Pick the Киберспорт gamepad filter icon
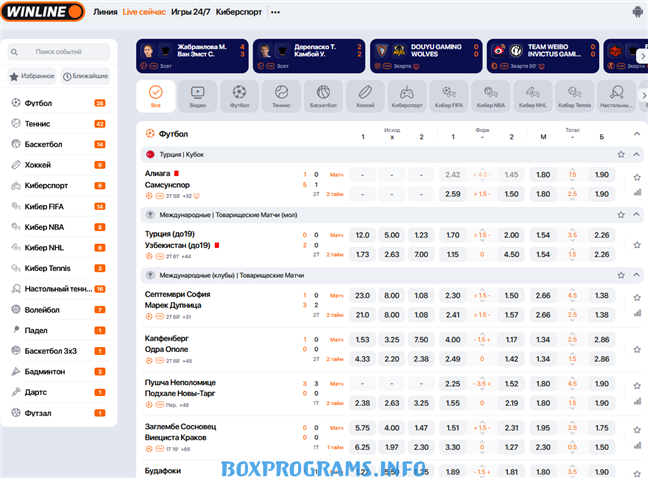Viewport: 648px width, 478px height. pos(407,95)
